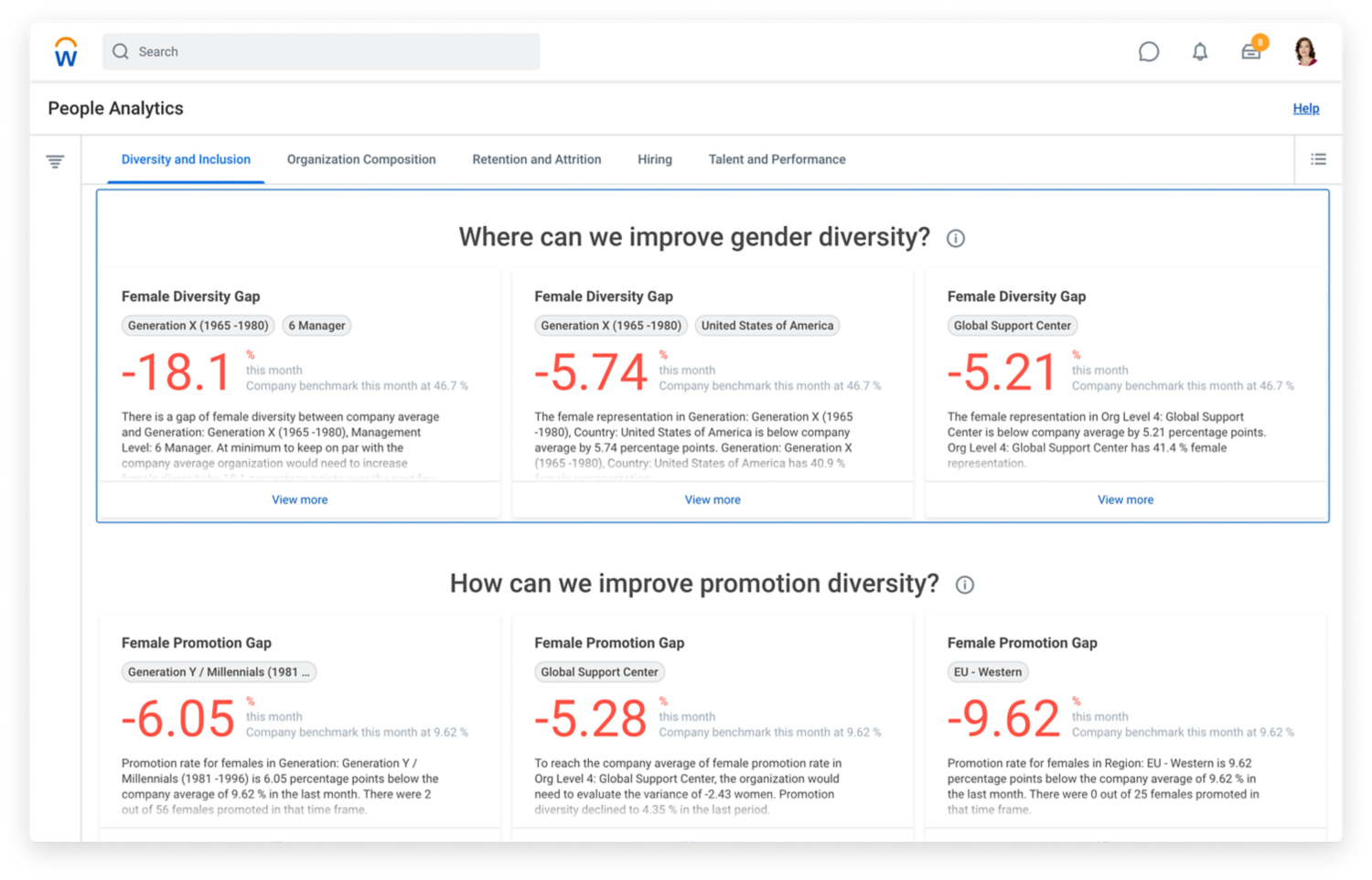Open the Workday home logo
Image resolution: width=1372 pixels, height=880 pixels.
click(x=65, y=51)
